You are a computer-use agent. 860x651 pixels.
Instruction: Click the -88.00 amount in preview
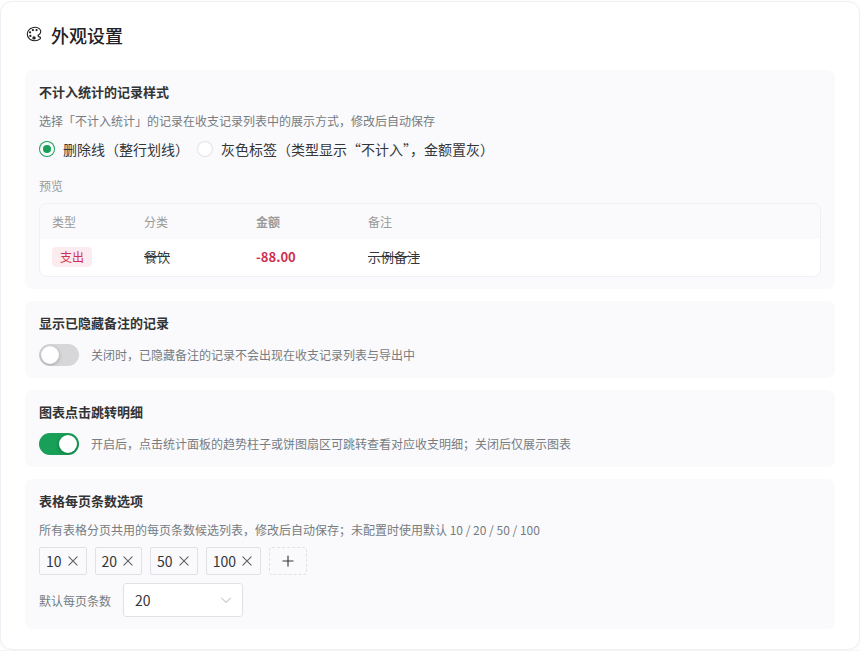pos(276,257)
